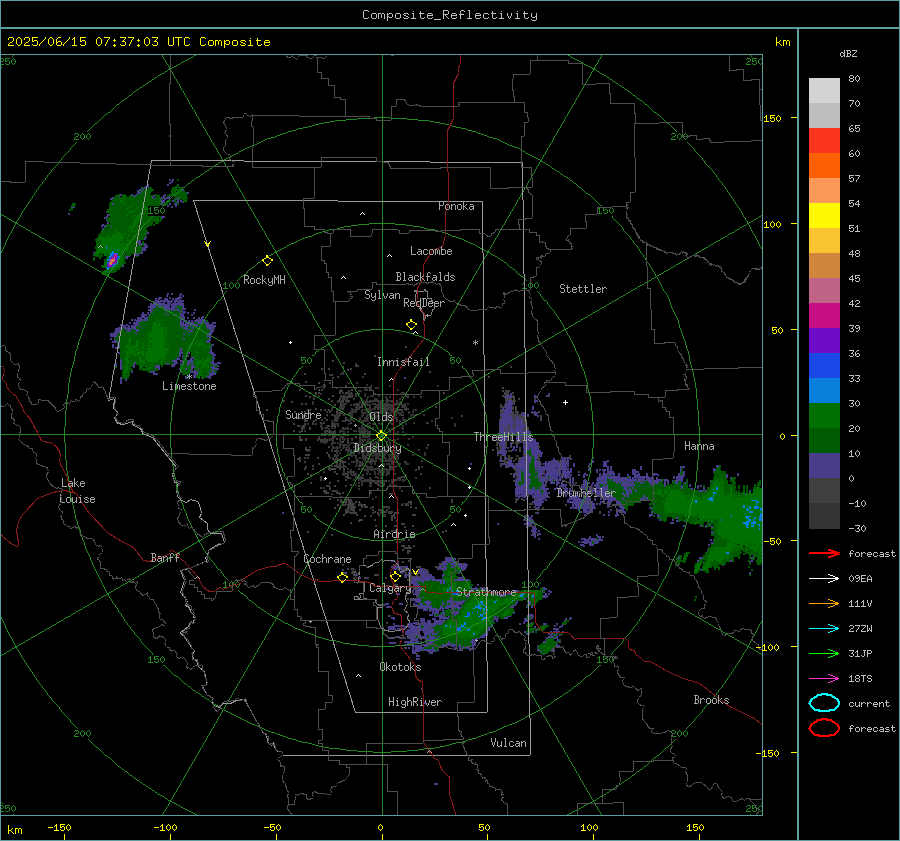Screen dimensions: 900x841
Task: Click the Hanna label
Action: [x=699, y=446]
